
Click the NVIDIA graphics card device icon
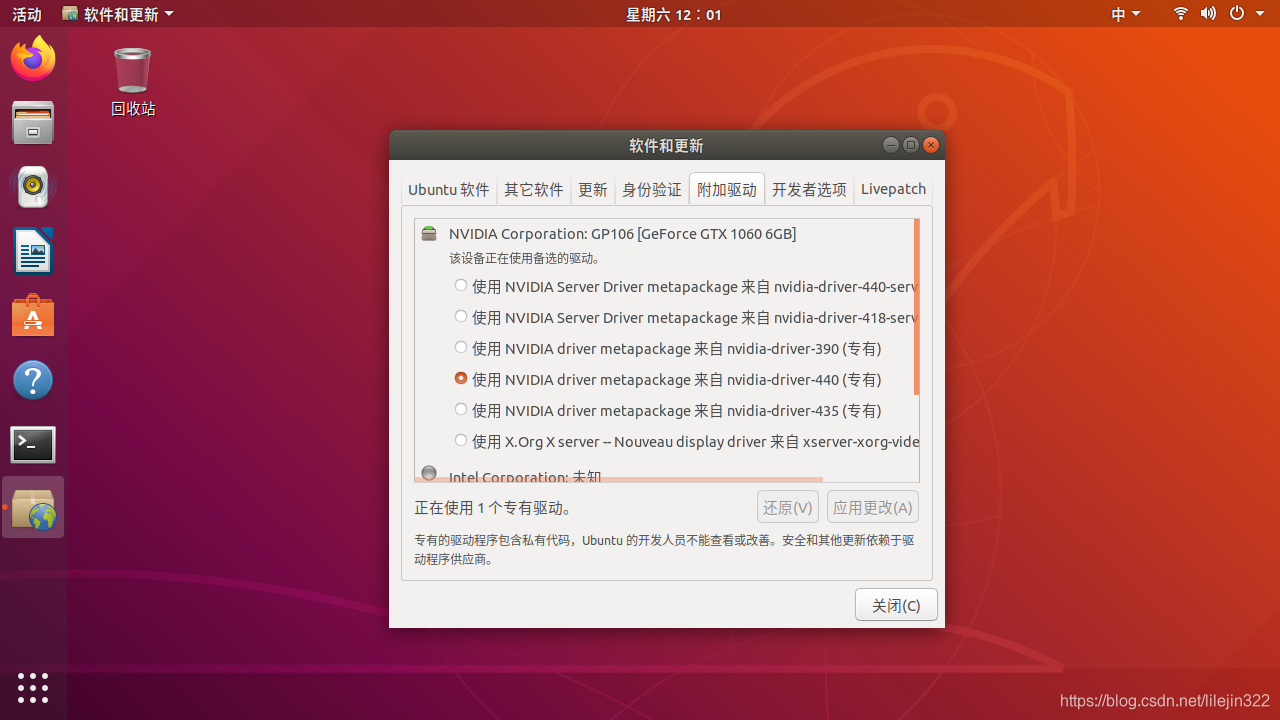coord(429,234)
